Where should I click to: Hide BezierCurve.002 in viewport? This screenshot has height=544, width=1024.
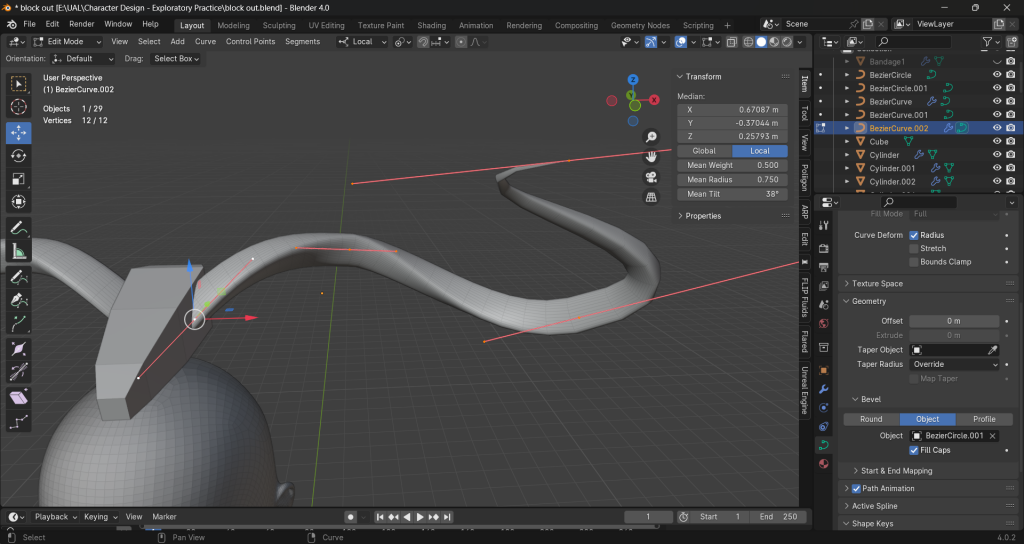point(997,128)
